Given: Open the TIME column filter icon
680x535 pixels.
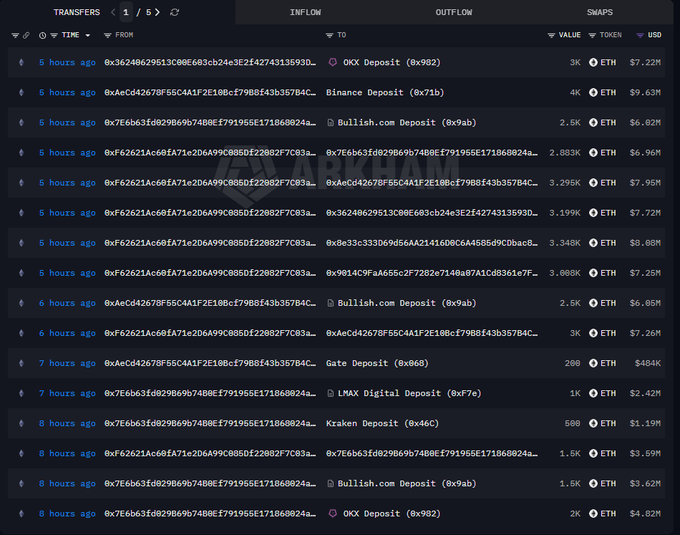Looking at the screenshot, I should tap(54, 36).
